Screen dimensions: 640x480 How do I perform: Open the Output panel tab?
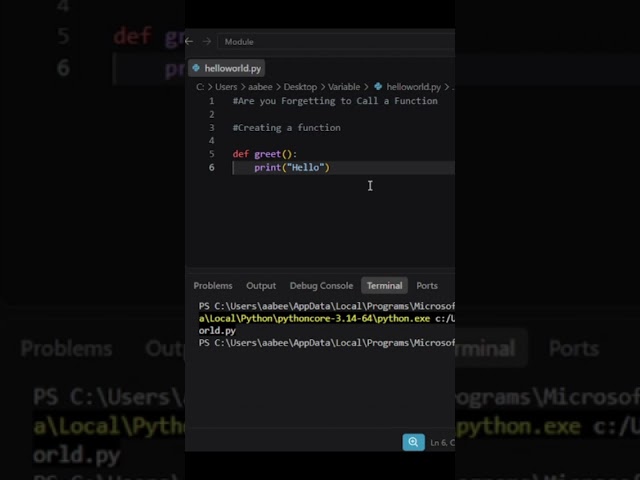[x=261, y=286]
